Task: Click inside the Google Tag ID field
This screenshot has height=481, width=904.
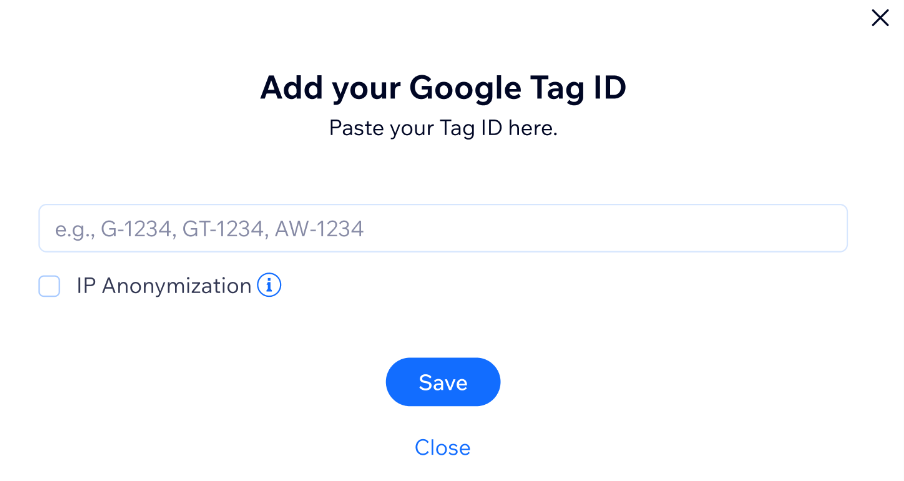Action: 443,228
